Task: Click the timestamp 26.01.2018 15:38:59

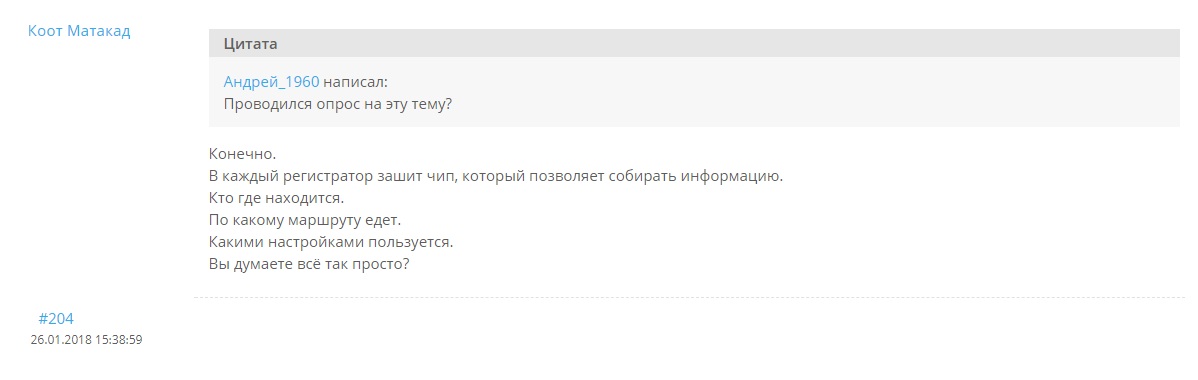Action: coord(86,340)
